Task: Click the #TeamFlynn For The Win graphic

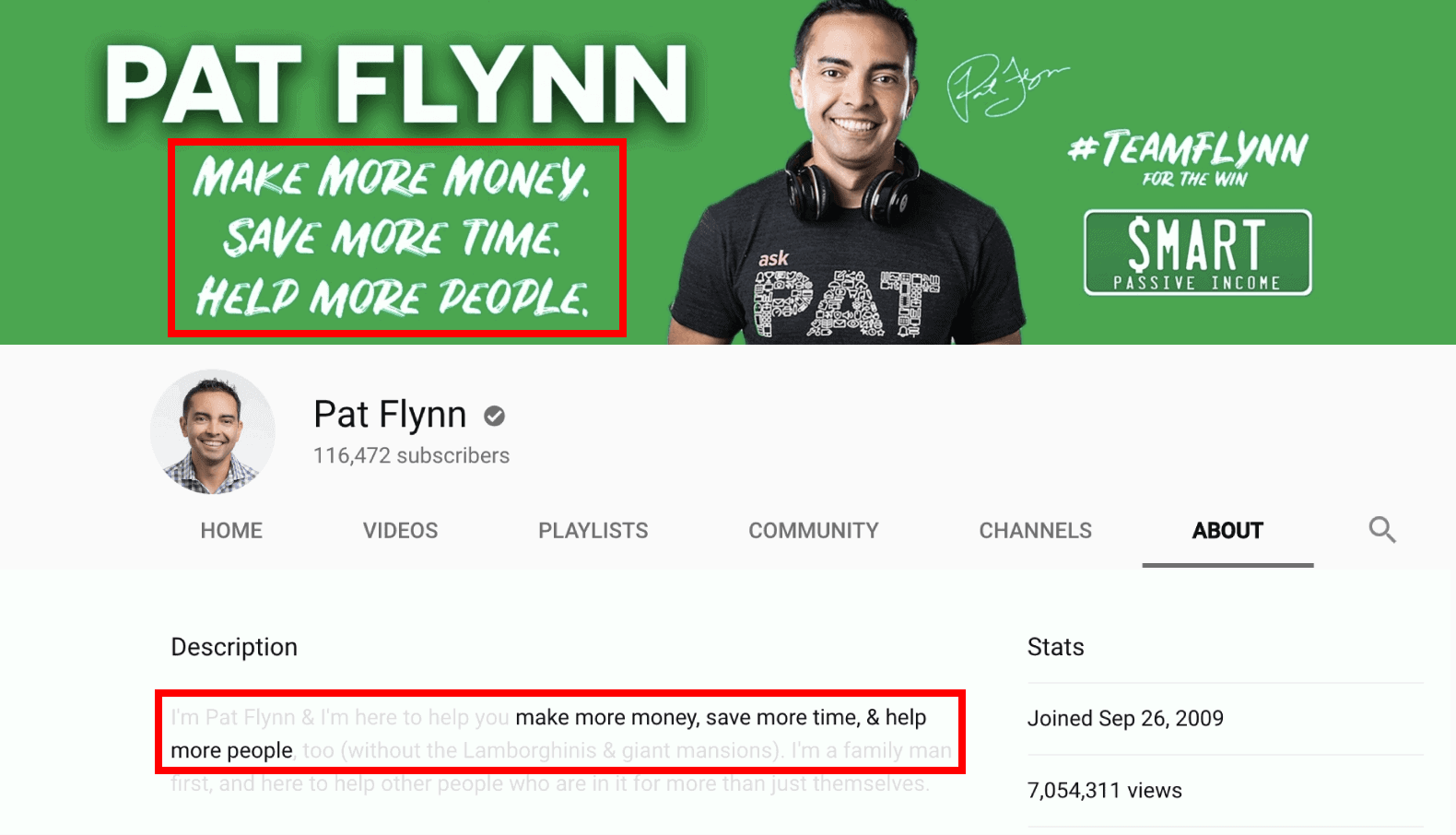Action: pyautogui.click(x=1188, y=159)
